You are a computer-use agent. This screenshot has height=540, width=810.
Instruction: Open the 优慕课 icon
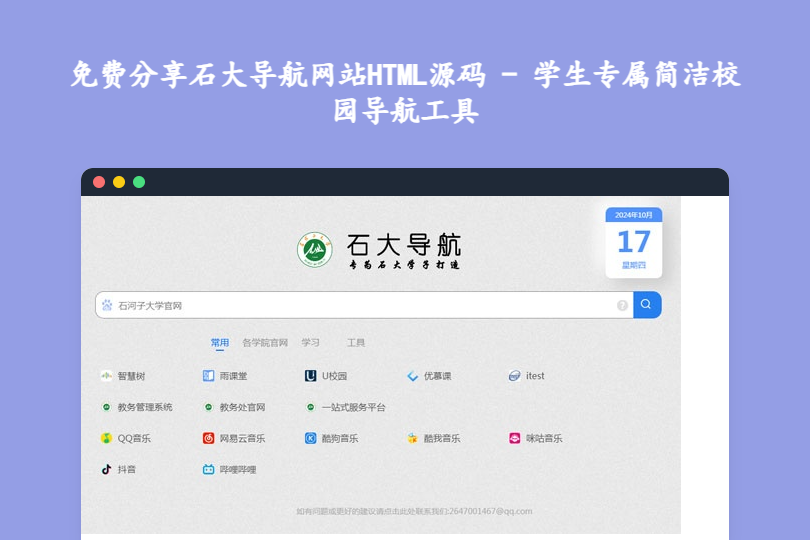coord(412,376)
